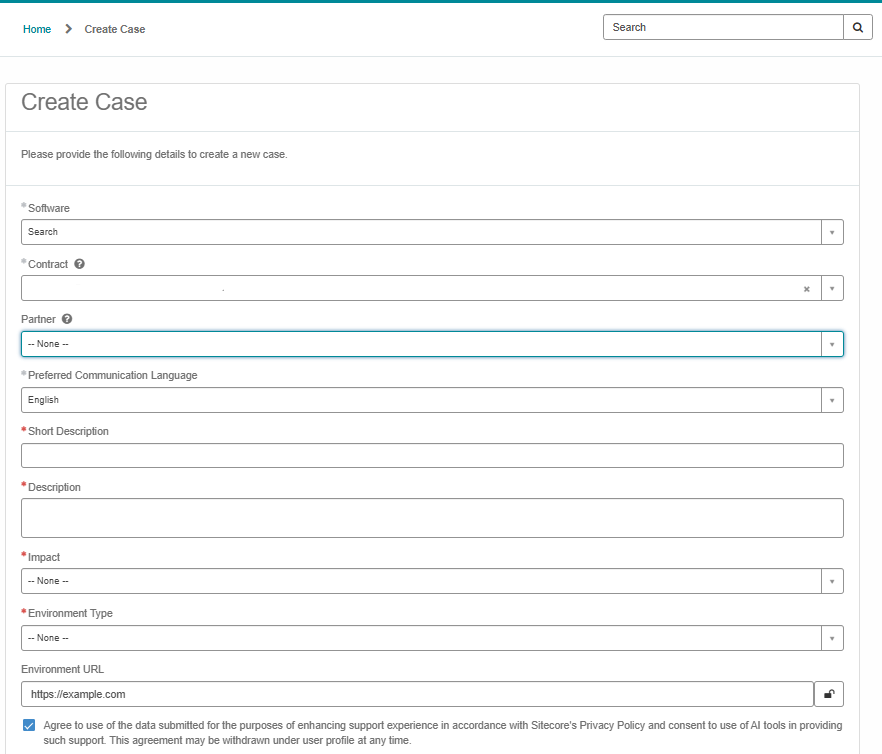Click into the Short Description field
The width and height of the screenshot is (882, 754).
[x=432, y=456]
